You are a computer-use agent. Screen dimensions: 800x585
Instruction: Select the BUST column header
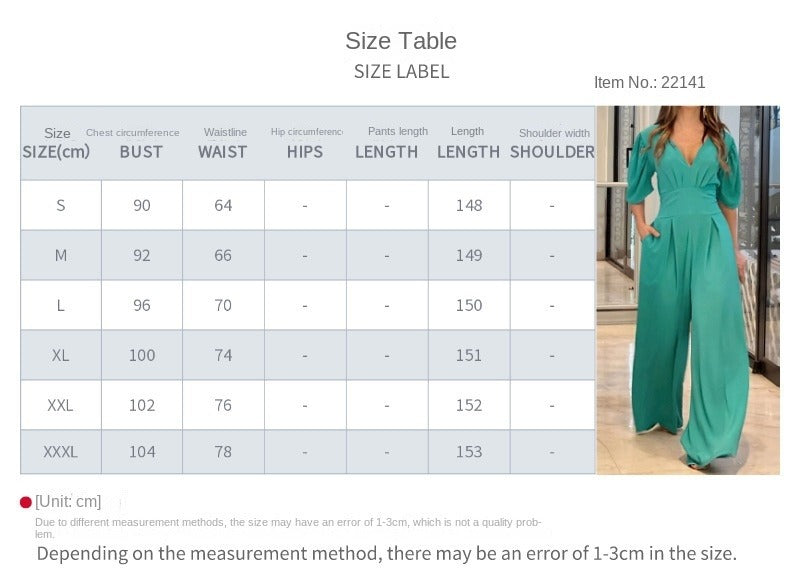click(x=141, y=152)
